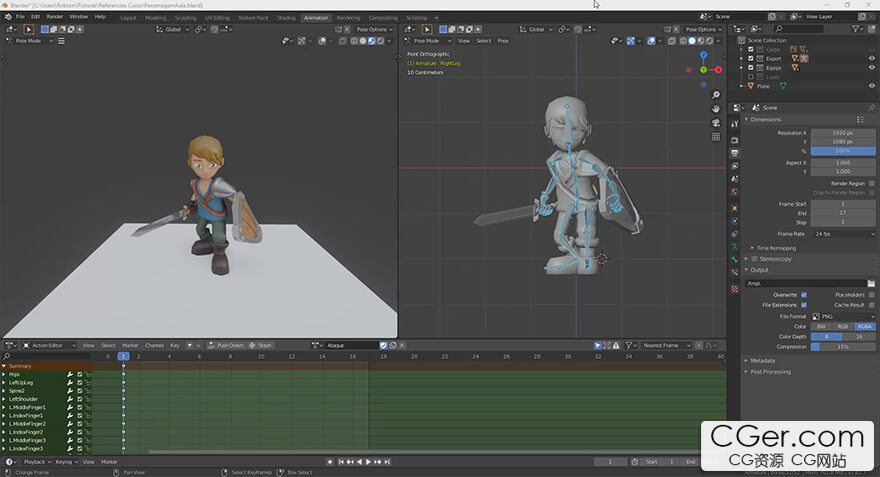Click the fake user shield next to Ataque
The height and width of the screenshot is (477, 880).
(383, 345)
